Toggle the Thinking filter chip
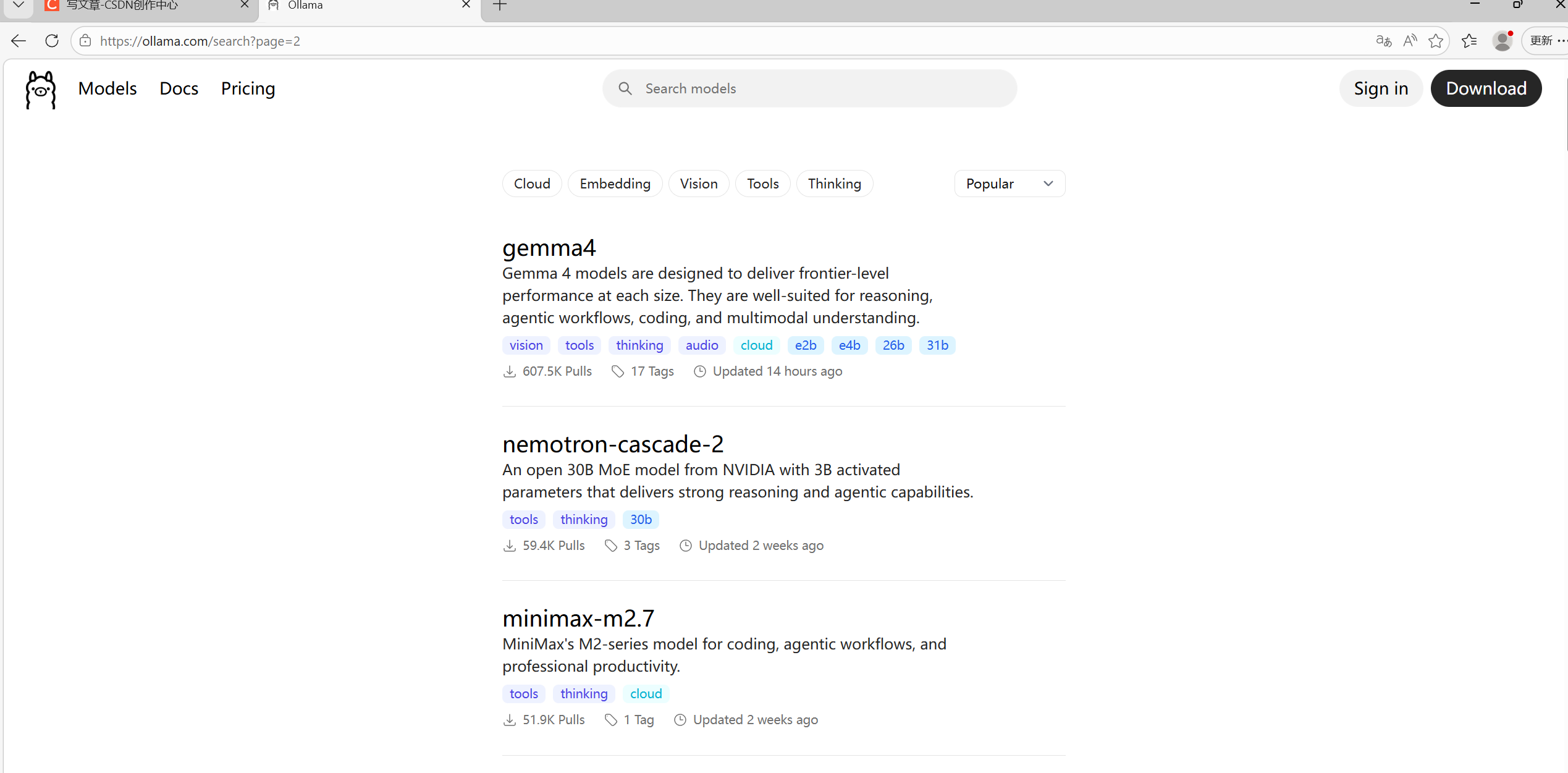 point(834,184)
